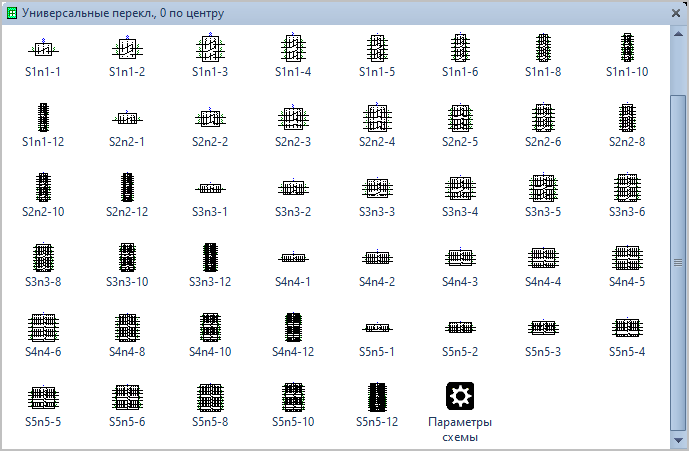The image size is (689, 451).
Task: Pick the S1n1-4 switch icon
Action: click(x=293, y=49)
